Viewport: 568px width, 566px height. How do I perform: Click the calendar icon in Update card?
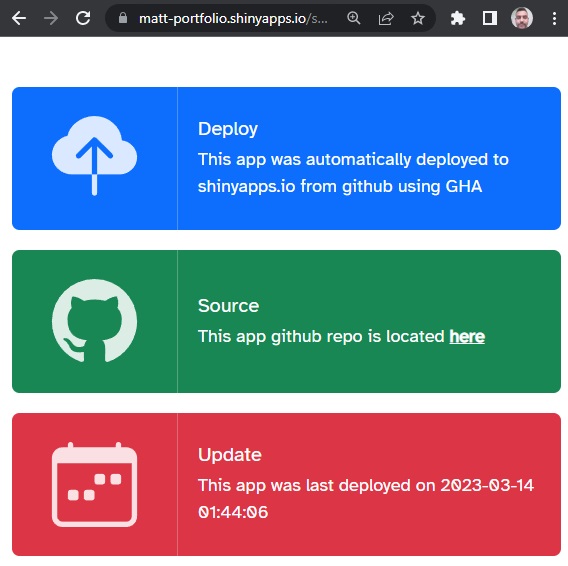coord(95,484)
